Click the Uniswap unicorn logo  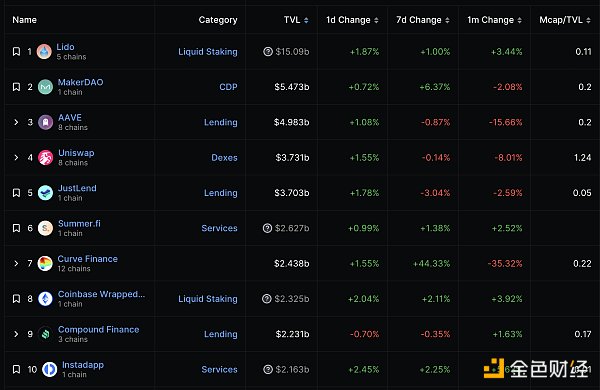coord(46,157)
